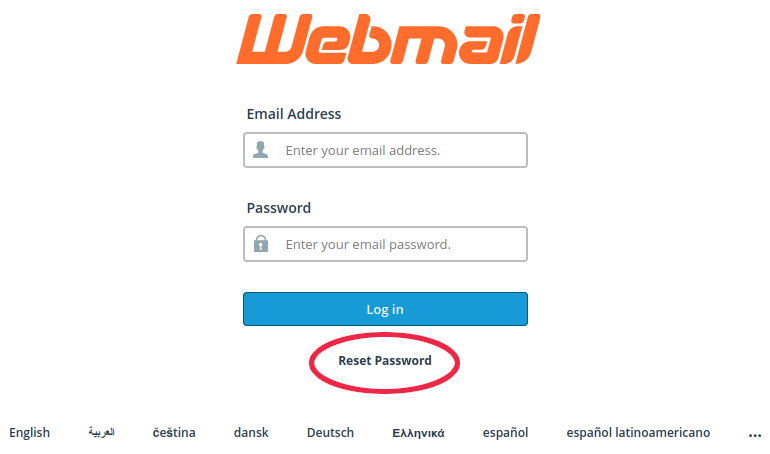Screen dimensions: 770x454
Task: Open the Reset Password link
Action: pos(385,361)
